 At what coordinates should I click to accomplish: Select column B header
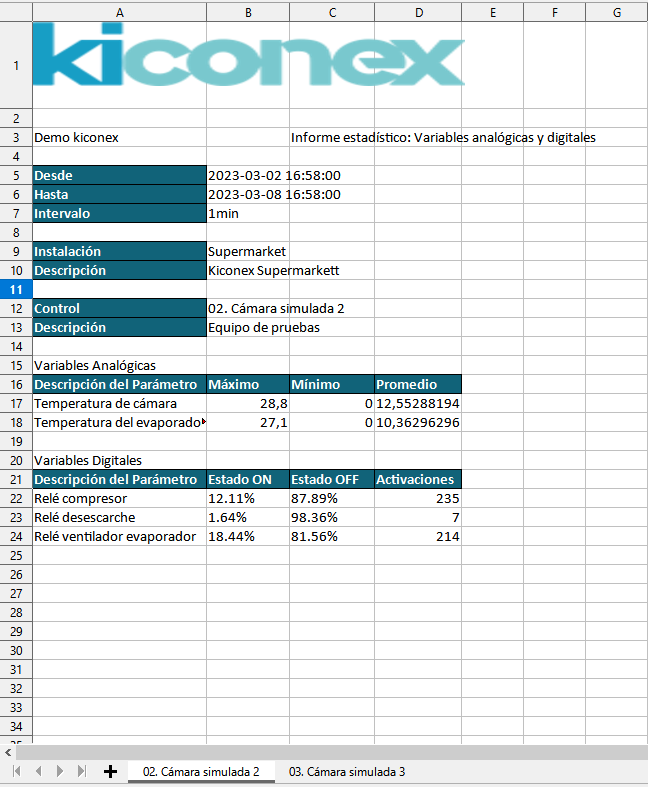tap(247, 12)
